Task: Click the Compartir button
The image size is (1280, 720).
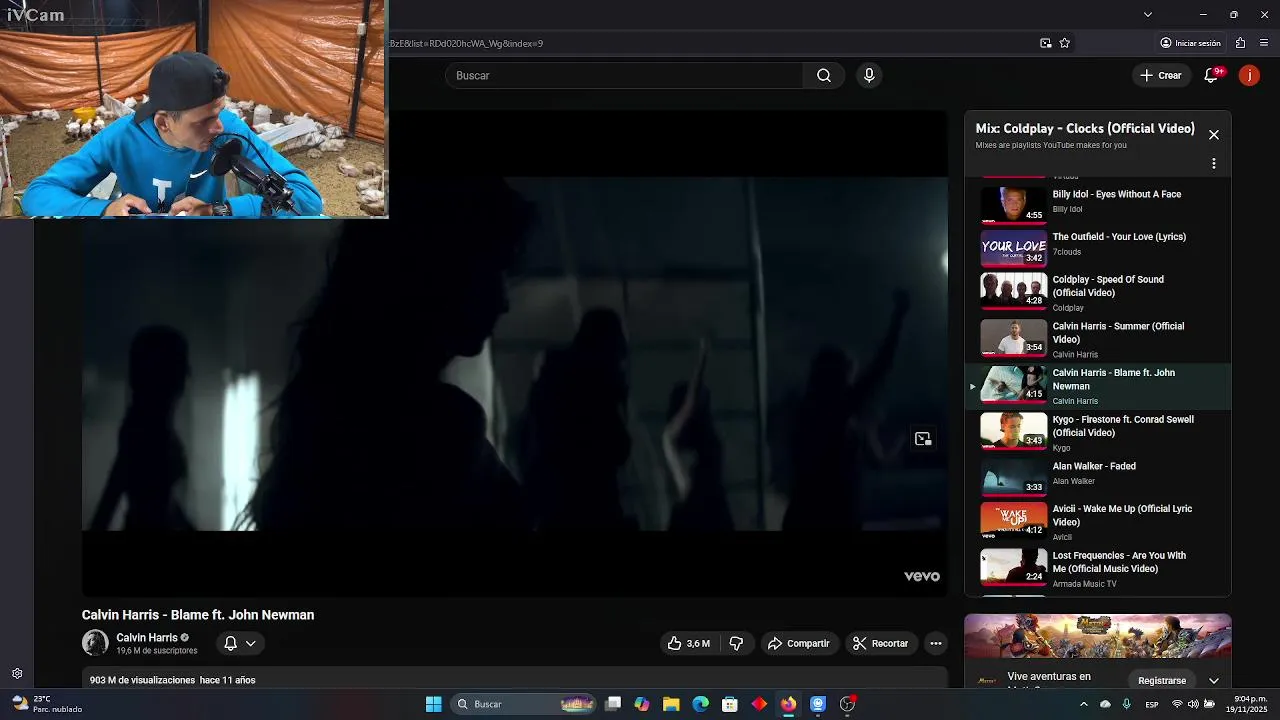Action: pyautogui.click(x=798, y=644)
